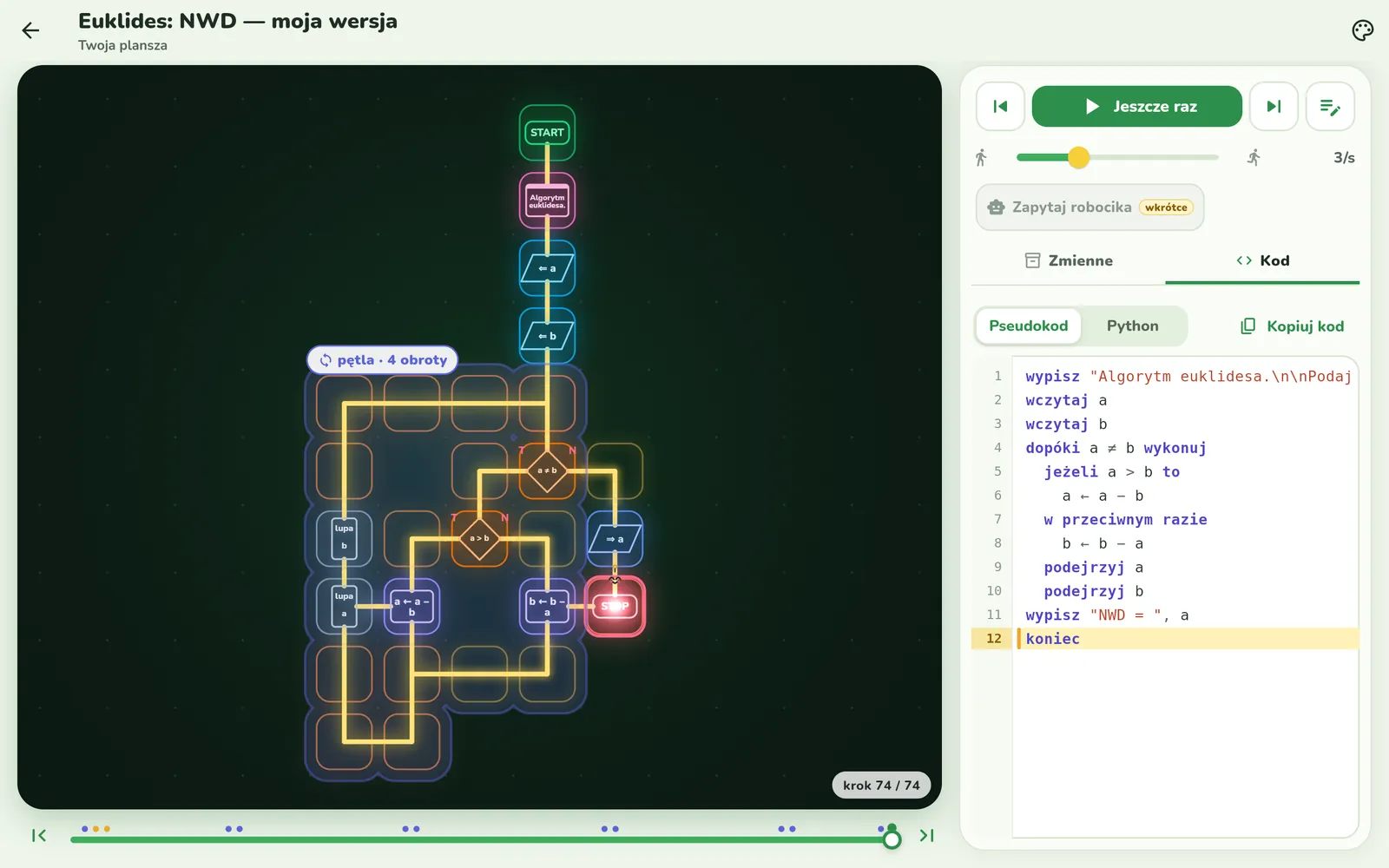The image size is (1389, 868).
Task: Click code line 11 wypisz NWD
Action: pos(1165,615)
